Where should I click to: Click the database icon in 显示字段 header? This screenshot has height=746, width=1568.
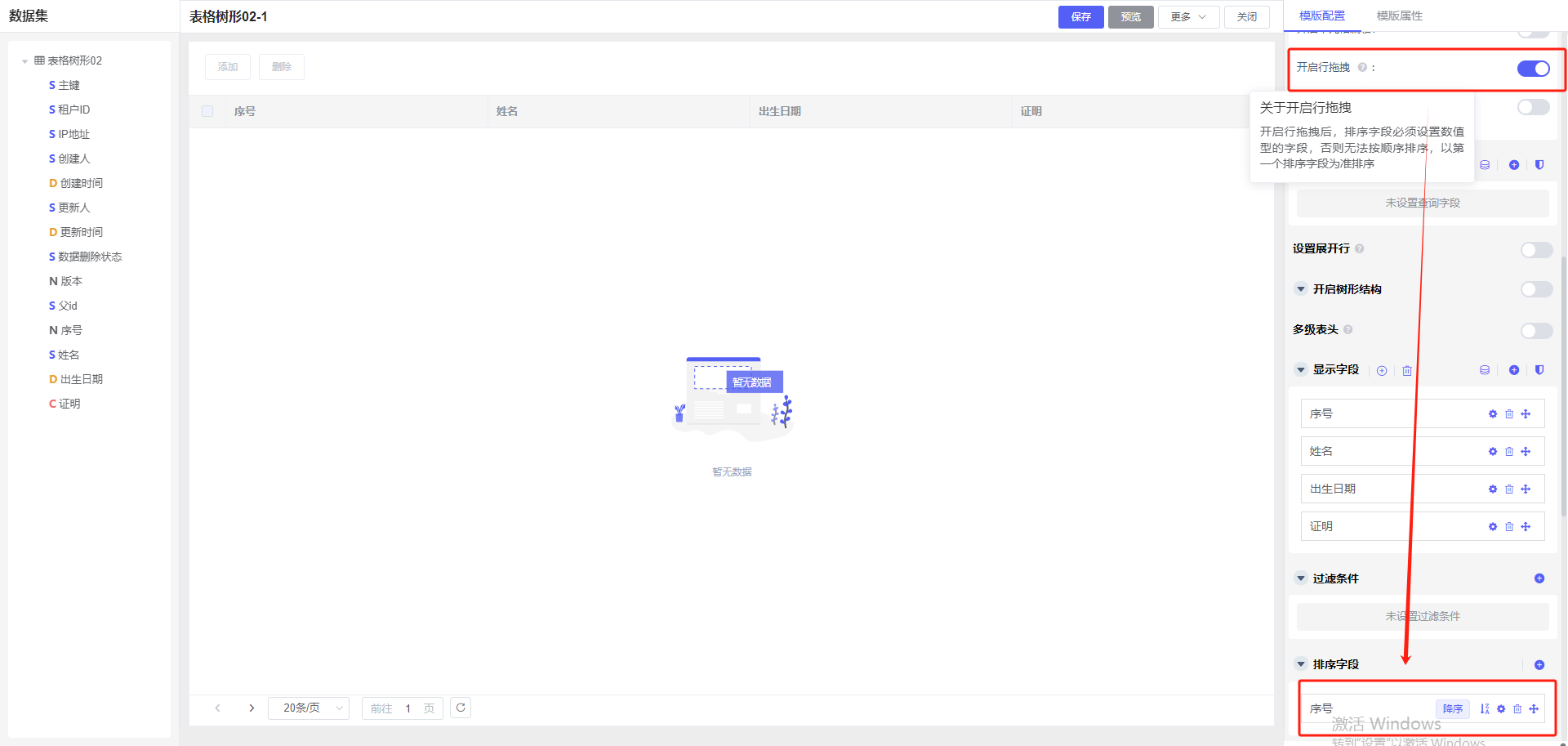(x=1484, y=370)
